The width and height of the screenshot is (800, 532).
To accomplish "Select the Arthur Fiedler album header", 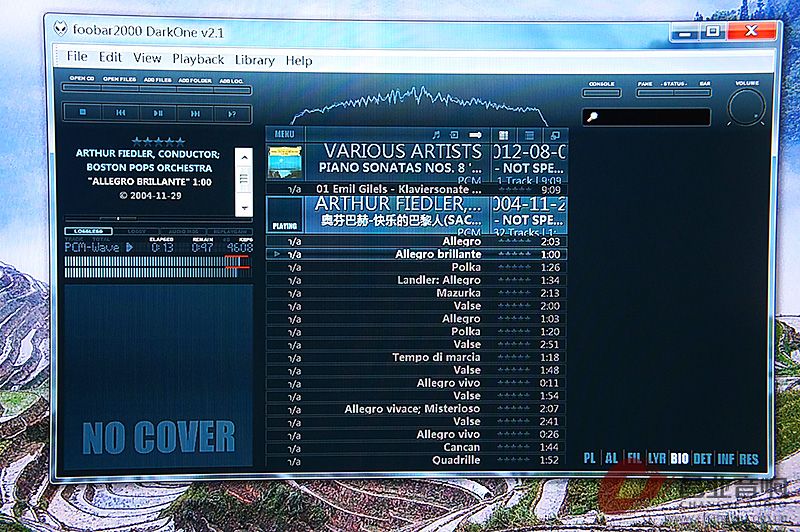I will click(x=416, y=215).
